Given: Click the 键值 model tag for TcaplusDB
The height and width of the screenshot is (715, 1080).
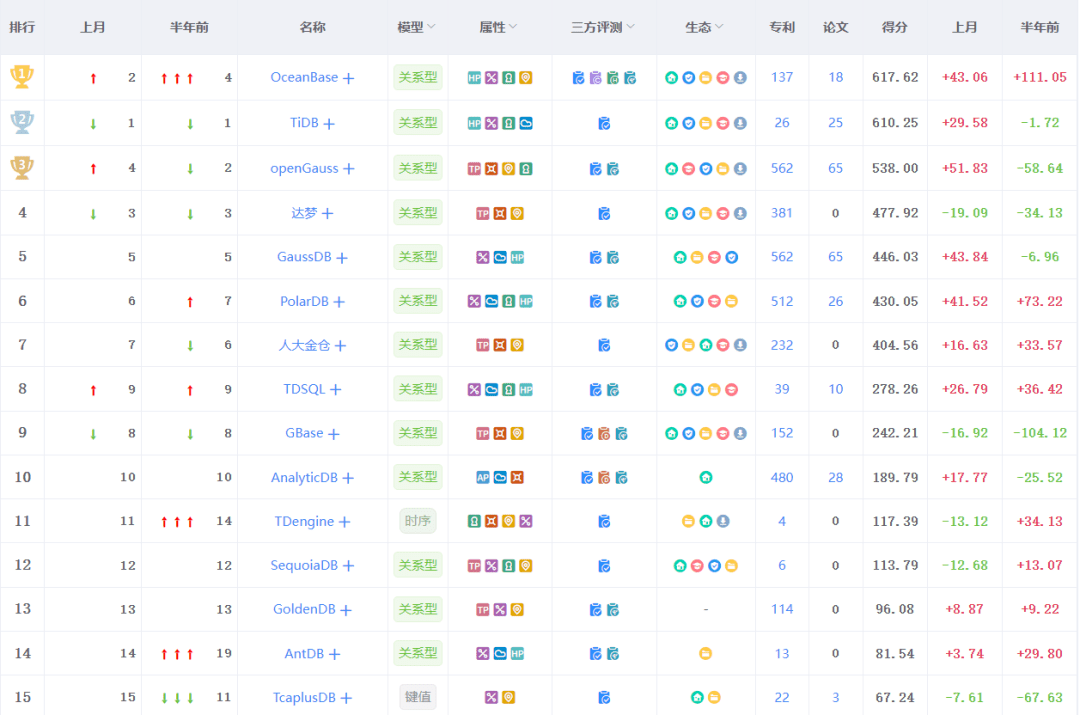Looking at the screenshot, I should coord(417,697).
